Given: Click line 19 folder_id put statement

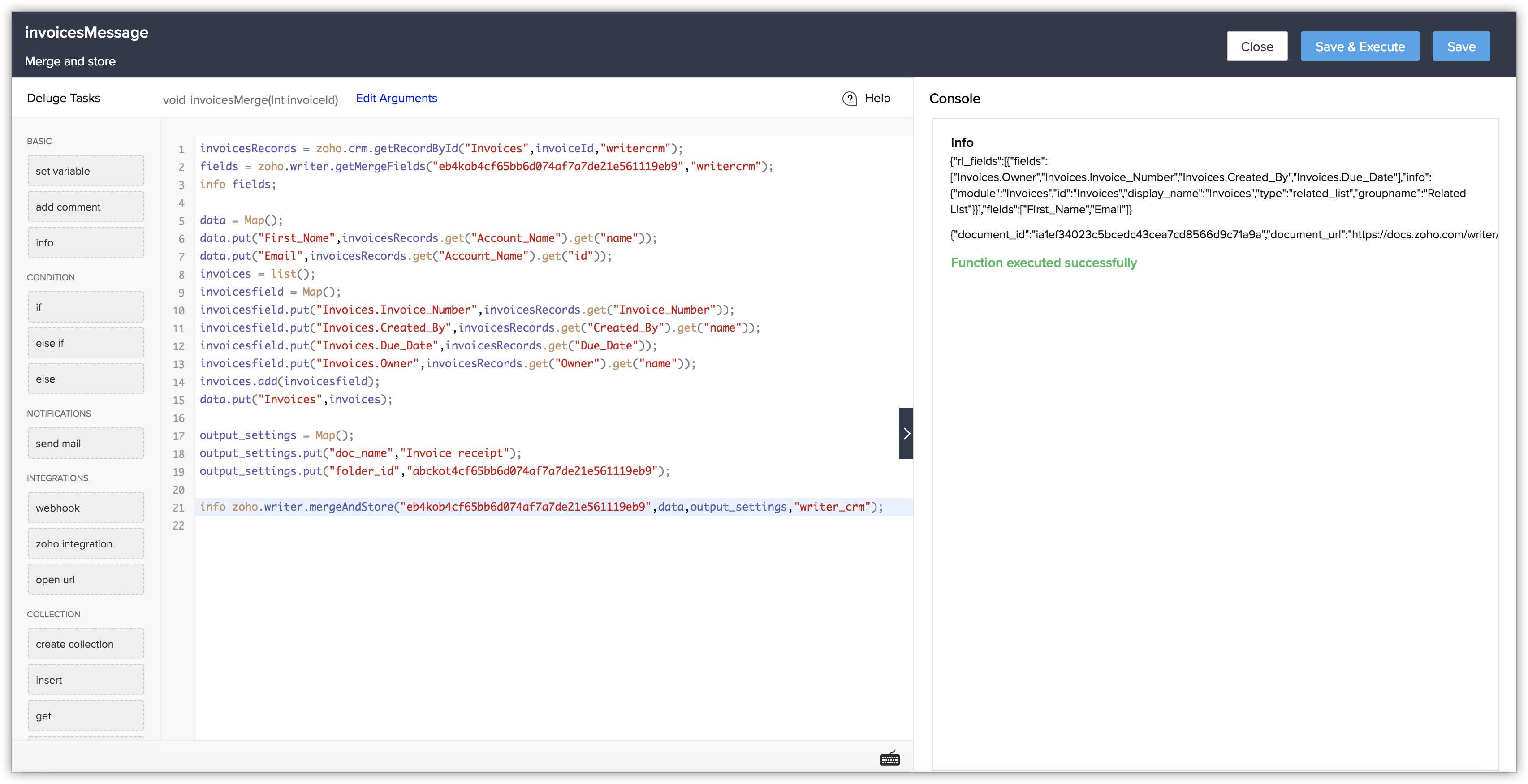Looking at the screenshot, I should pos(435,471).
